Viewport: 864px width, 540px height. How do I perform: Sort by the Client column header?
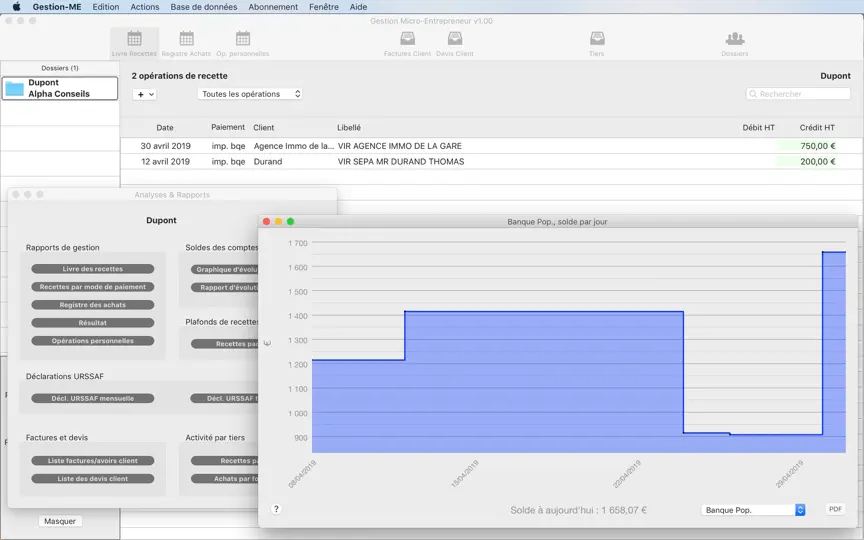pyautogui.click(x=263, y=127)
